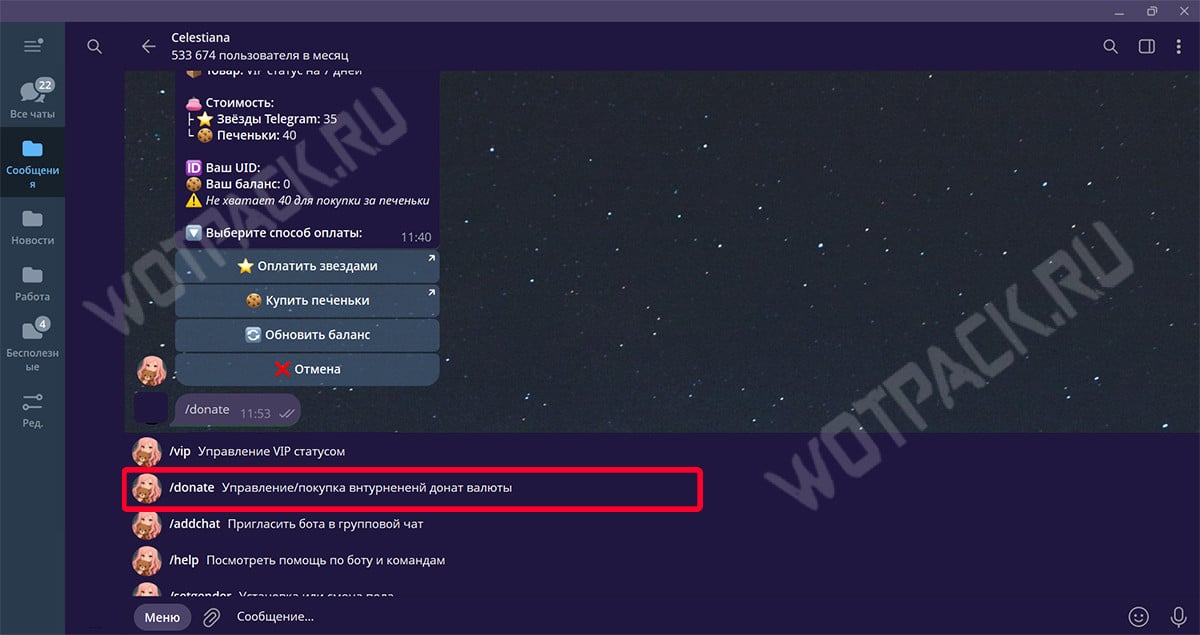This screenshot has width=1200, height=635.
Task: Edit folders via the Ред. icon
Action: (32, 409)
